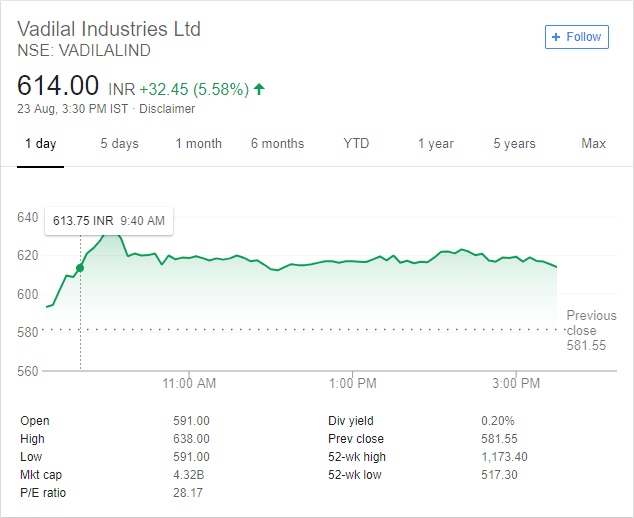Click the 11:00 AM axis label

coord(189,383)
